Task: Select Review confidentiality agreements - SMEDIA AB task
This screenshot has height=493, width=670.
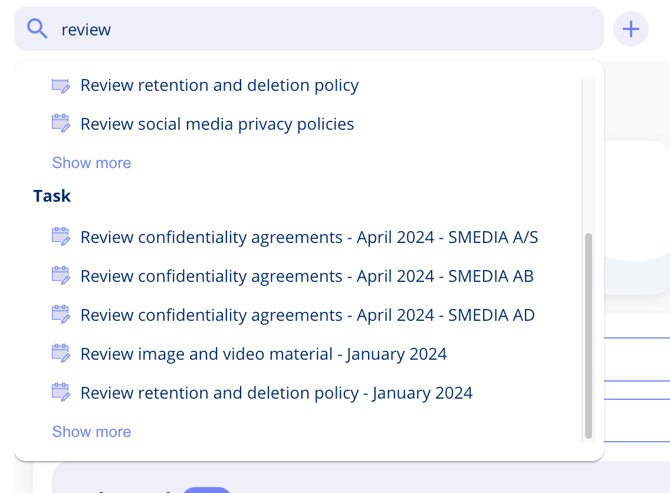Action: tap(307, 276)
